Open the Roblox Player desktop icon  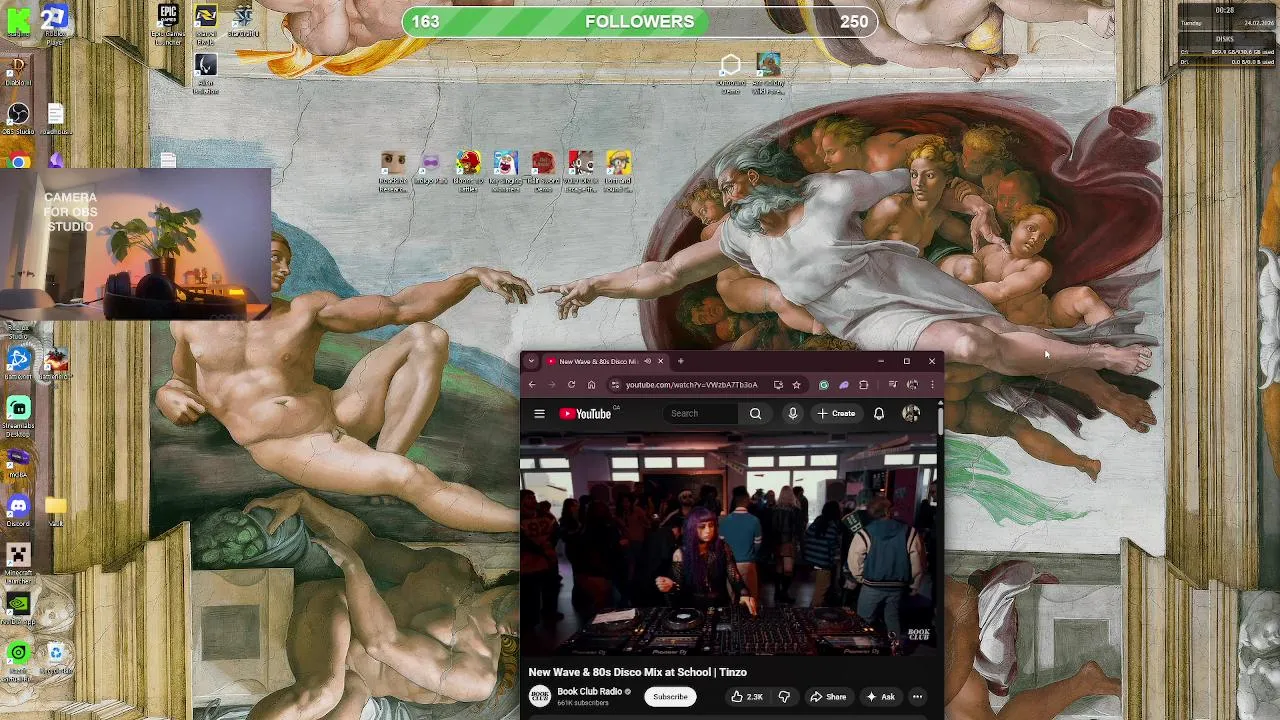click(x=55, y=24)
